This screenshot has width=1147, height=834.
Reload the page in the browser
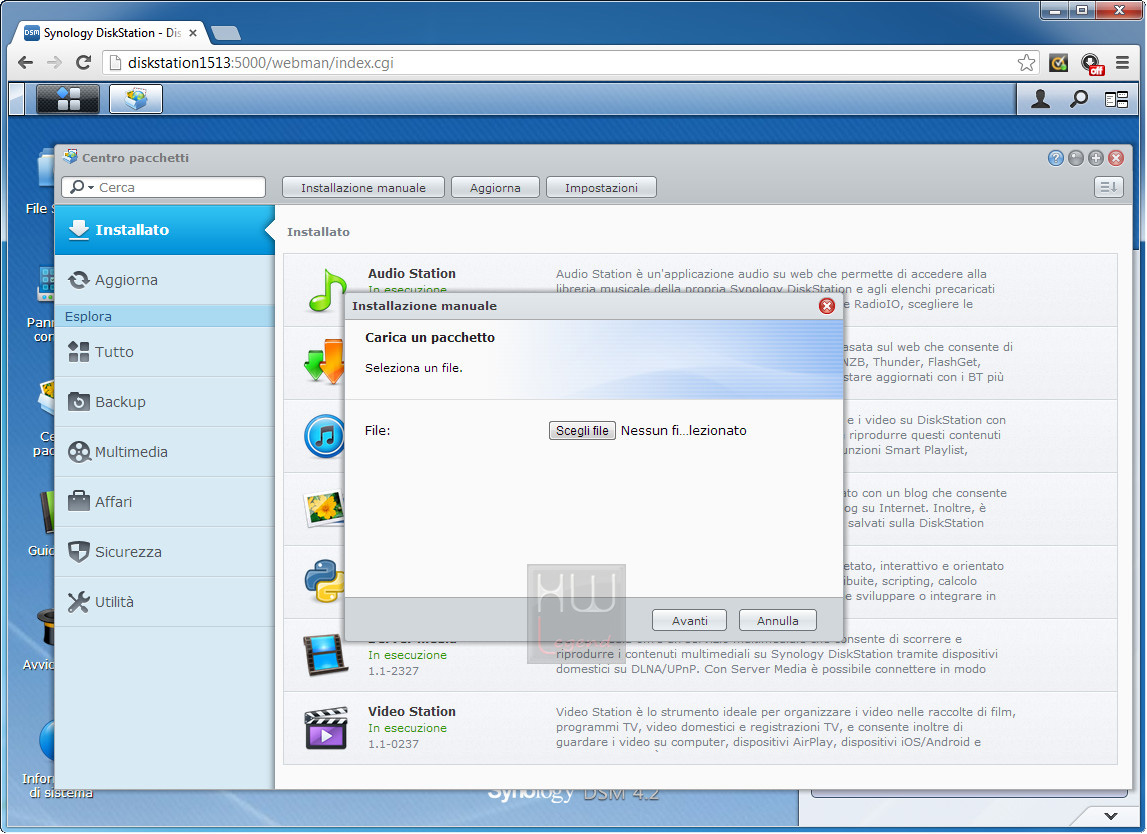(x=83, y=63)
